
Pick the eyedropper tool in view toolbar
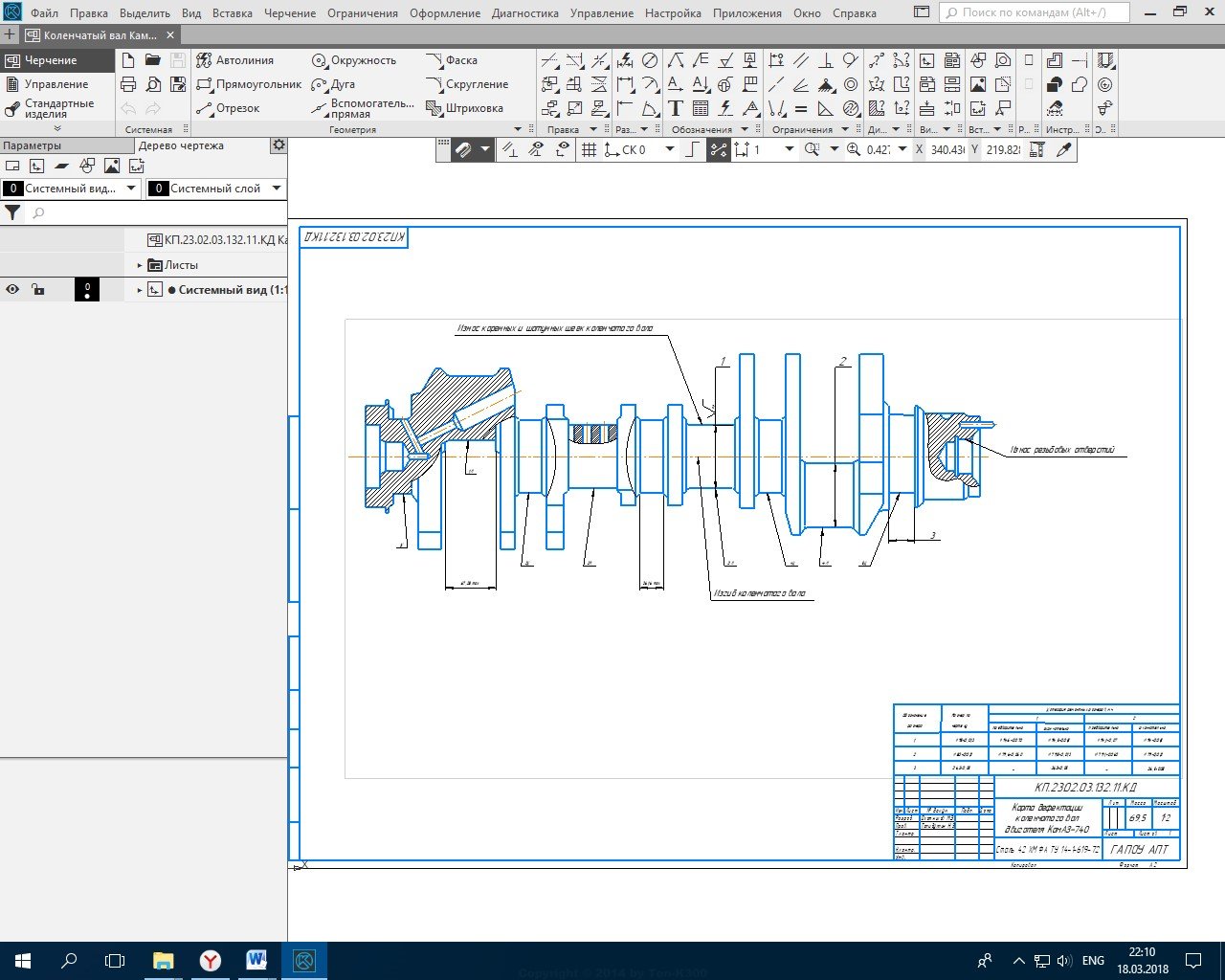[x=1063, y=150]
